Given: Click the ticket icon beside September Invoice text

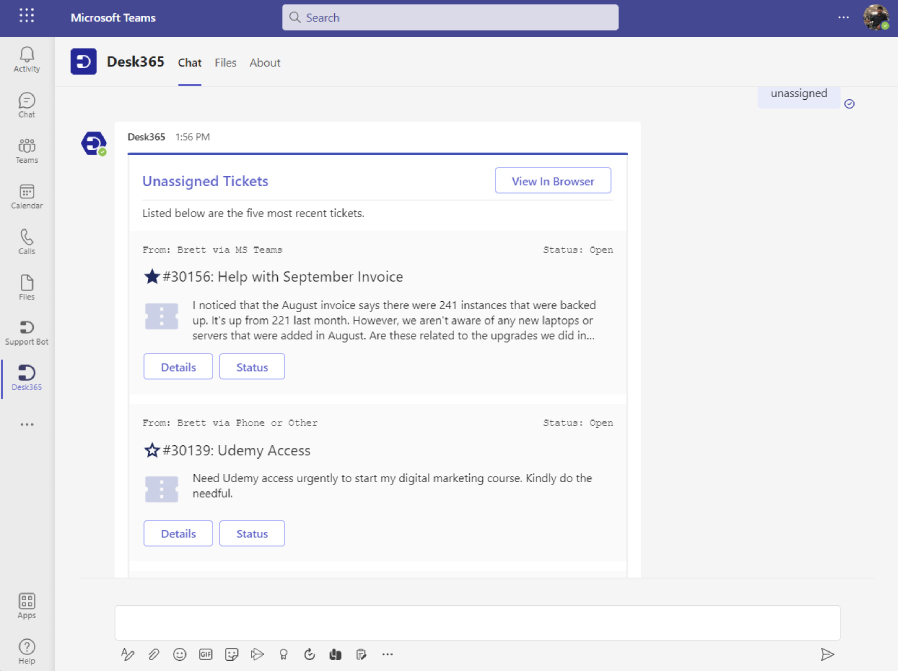Looking at the screenshot, I should pyautogui.click(x=162, y=316).
